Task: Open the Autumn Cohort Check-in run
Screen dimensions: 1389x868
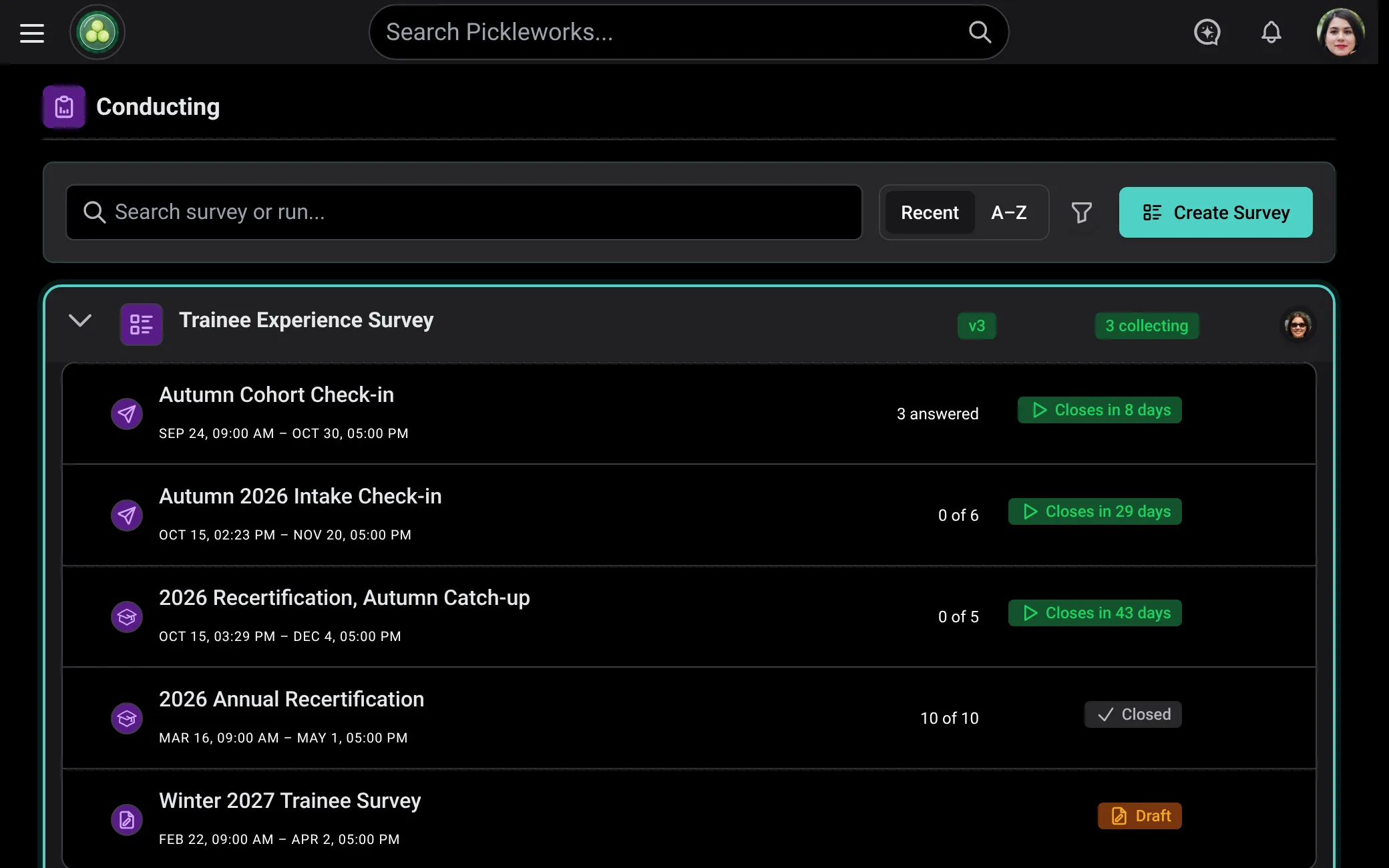Action: coord(689,414)
